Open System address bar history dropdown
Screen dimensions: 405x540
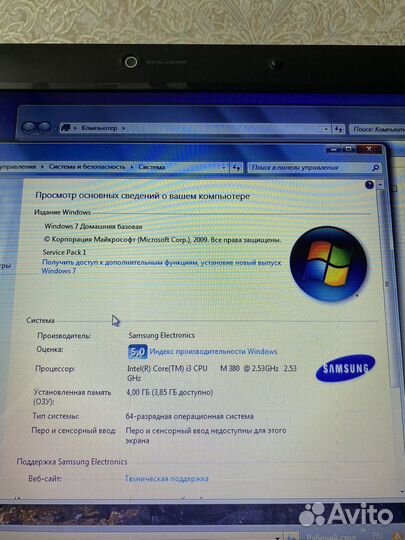(224, 168)
